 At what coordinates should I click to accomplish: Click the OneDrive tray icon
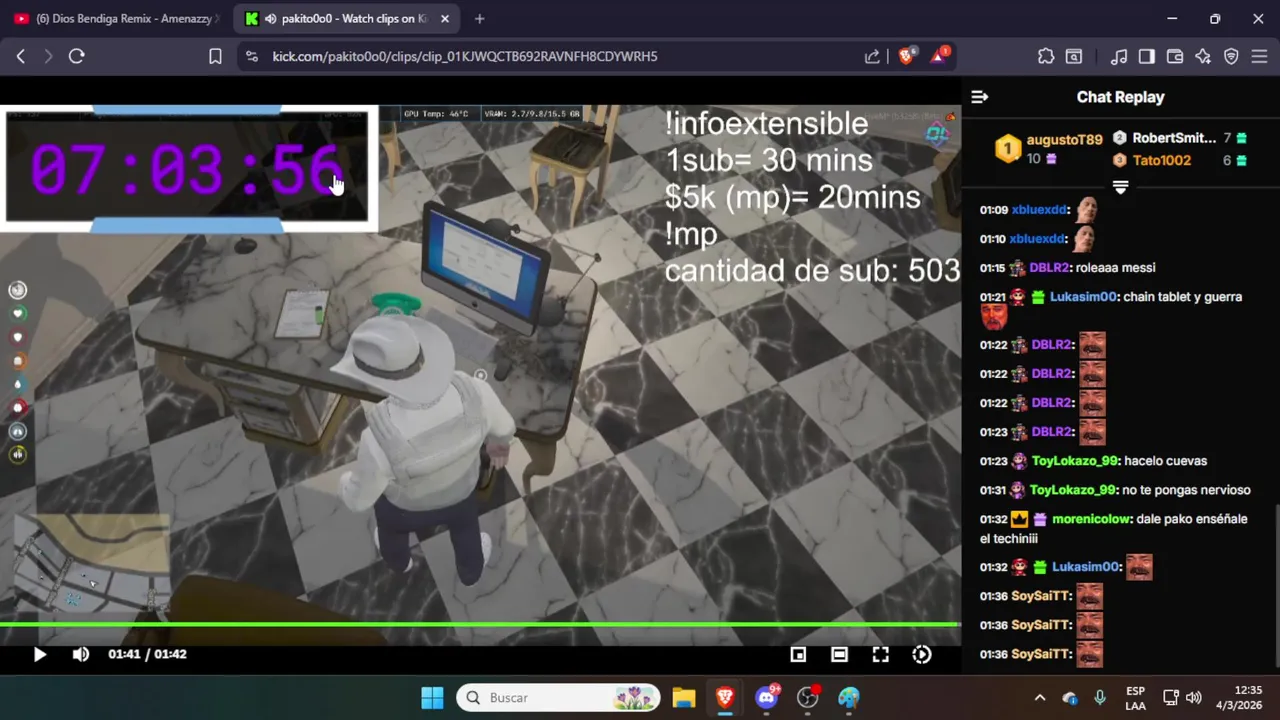point(1070,697)
